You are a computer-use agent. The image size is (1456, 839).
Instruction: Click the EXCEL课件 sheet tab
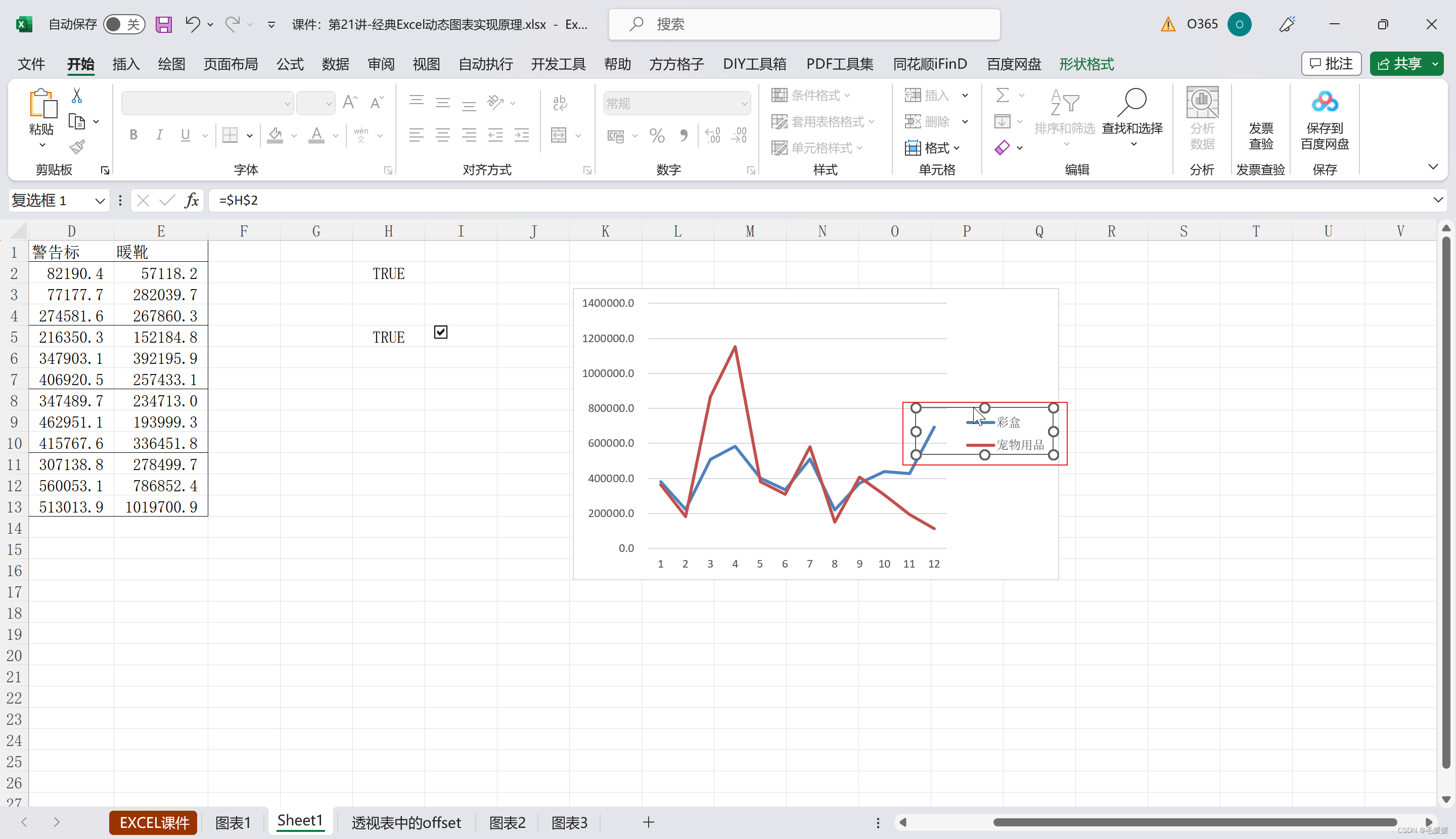click(154, 822)
